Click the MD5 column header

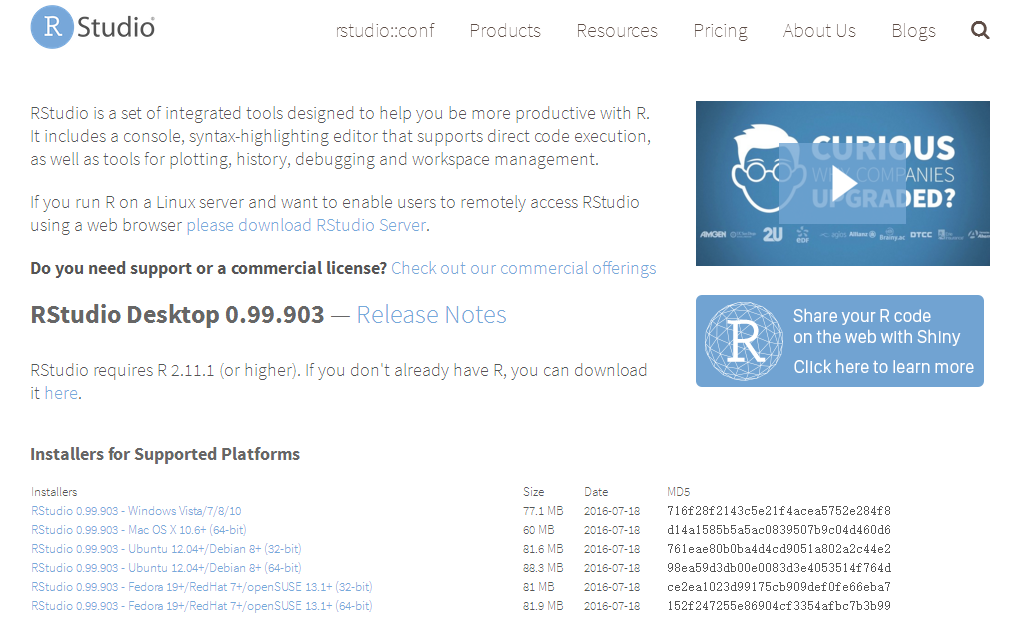pos(678,492)
